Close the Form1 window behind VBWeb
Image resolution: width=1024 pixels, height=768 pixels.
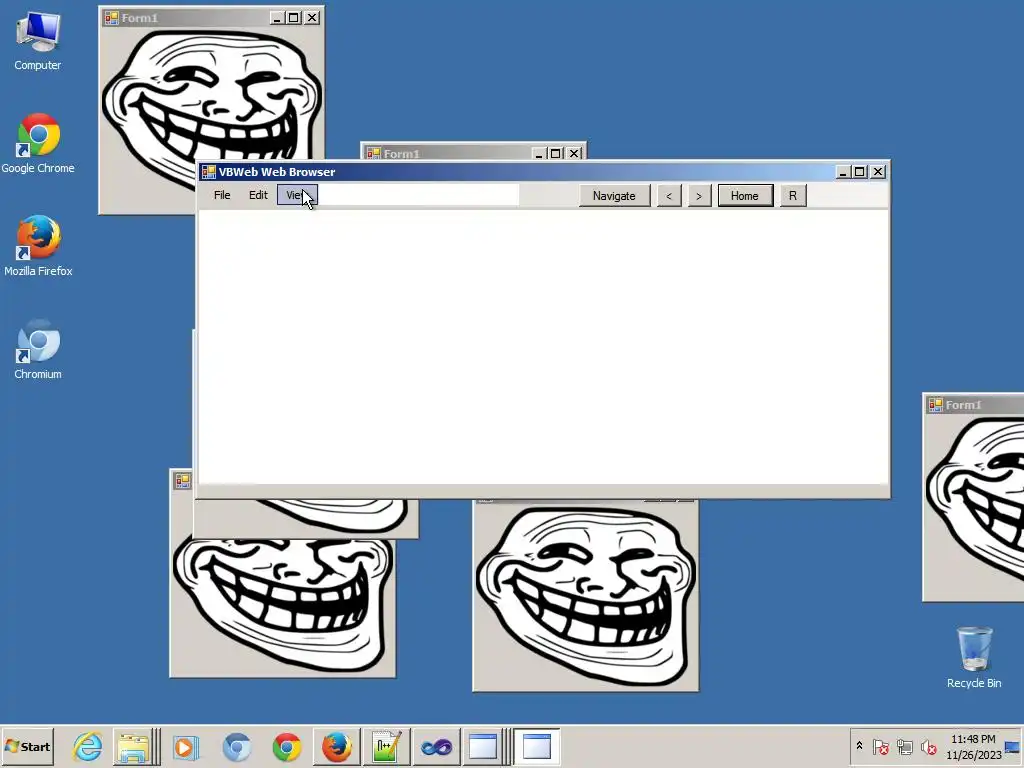pyautogui.click(x=574, y=153)
